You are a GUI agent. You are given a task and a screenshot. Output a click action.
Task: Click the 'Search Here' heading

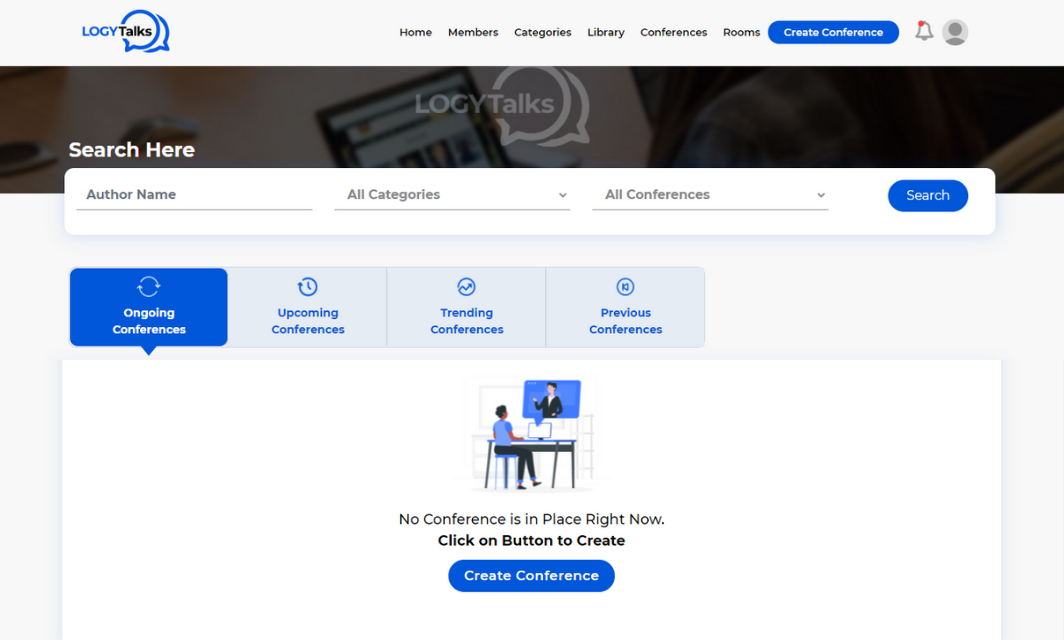[132, 149]
